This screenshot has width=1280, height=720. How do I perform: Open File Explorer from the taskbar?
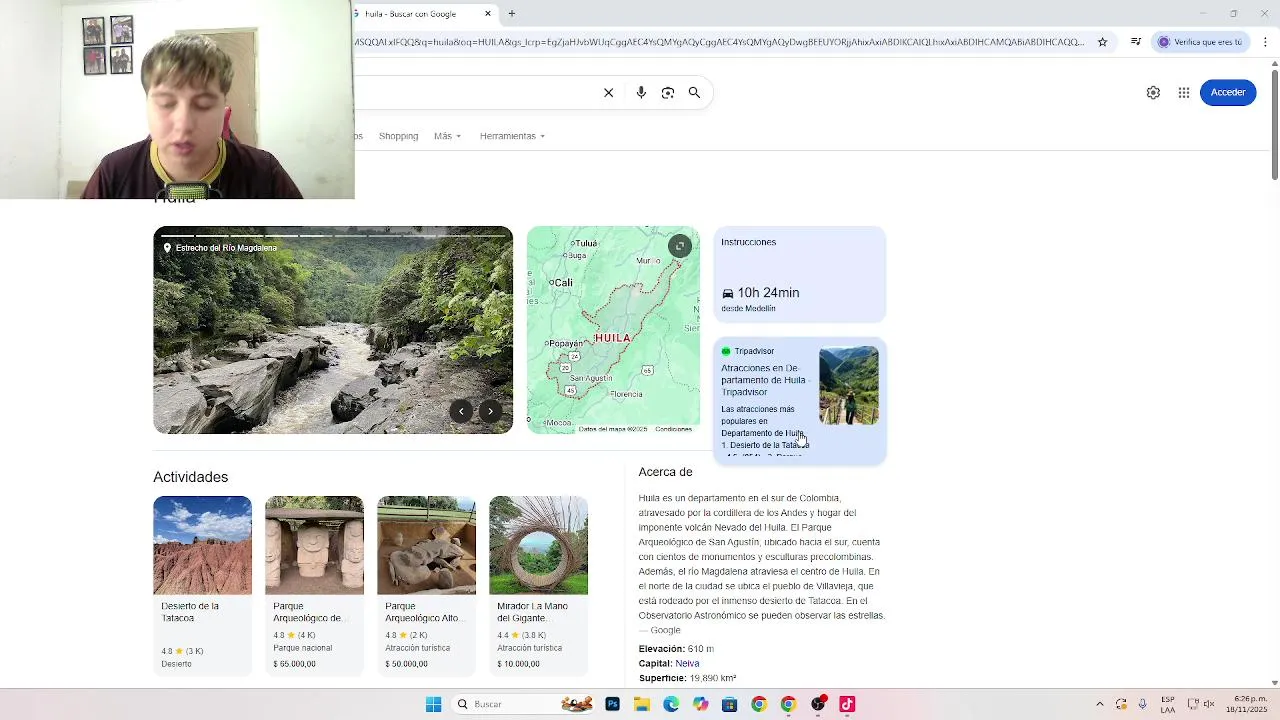[641, 704]
